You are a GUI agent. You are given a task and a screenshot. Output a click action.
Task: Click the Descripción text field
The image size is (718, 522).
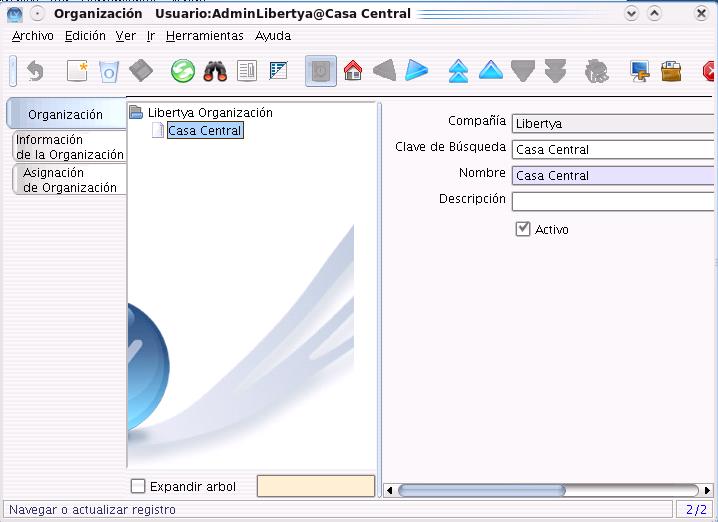click(x=613, y=201)
